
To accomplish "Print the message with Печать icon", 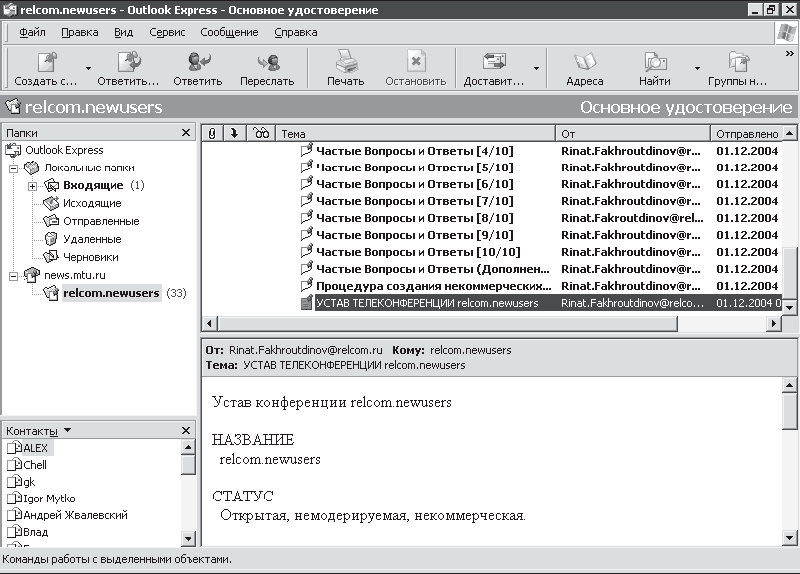I will [346, 62].
